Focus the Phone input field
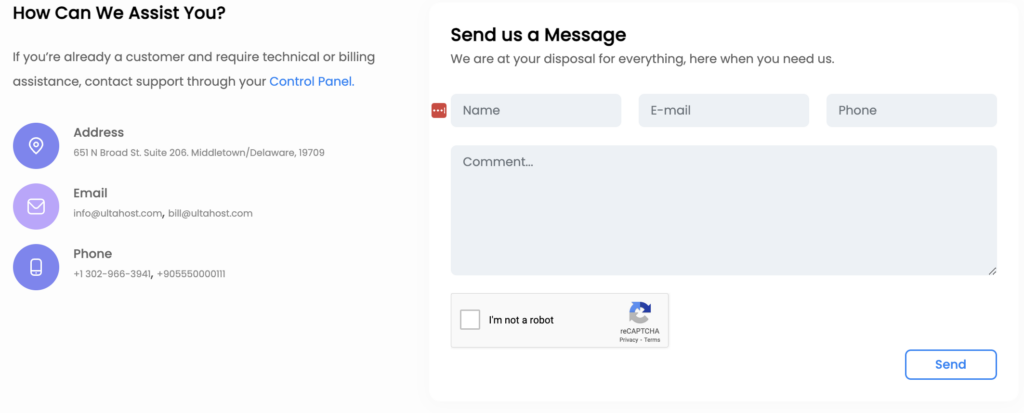 [912, 110]
